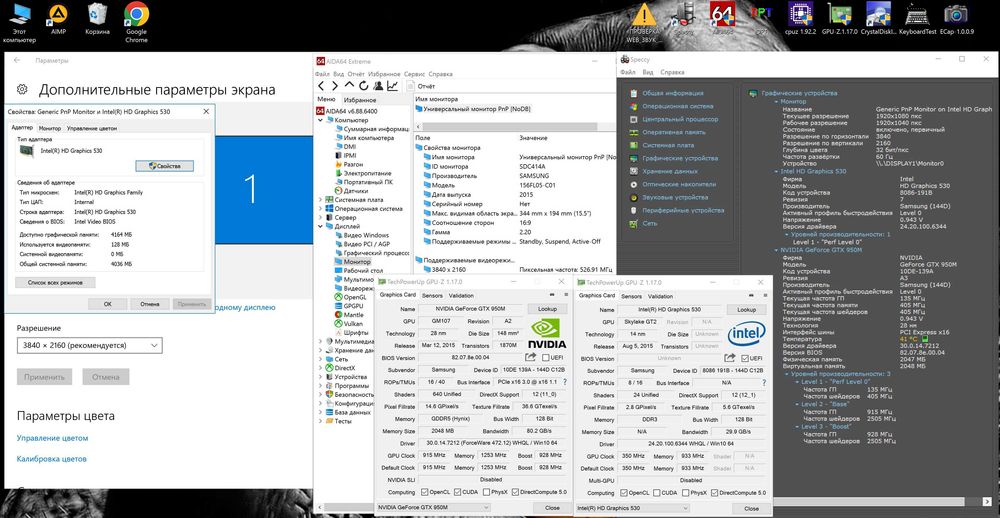The image size is (1000, 518).
Task: Click the Свойства button in adapter dialog
Action: (x=165, y=165)
